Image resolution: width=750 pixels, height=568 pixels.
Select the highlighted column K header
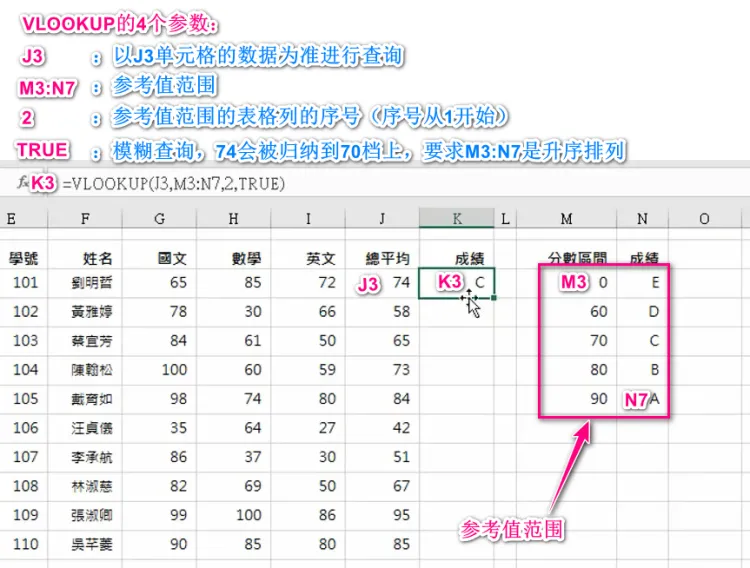coord(457,219)
